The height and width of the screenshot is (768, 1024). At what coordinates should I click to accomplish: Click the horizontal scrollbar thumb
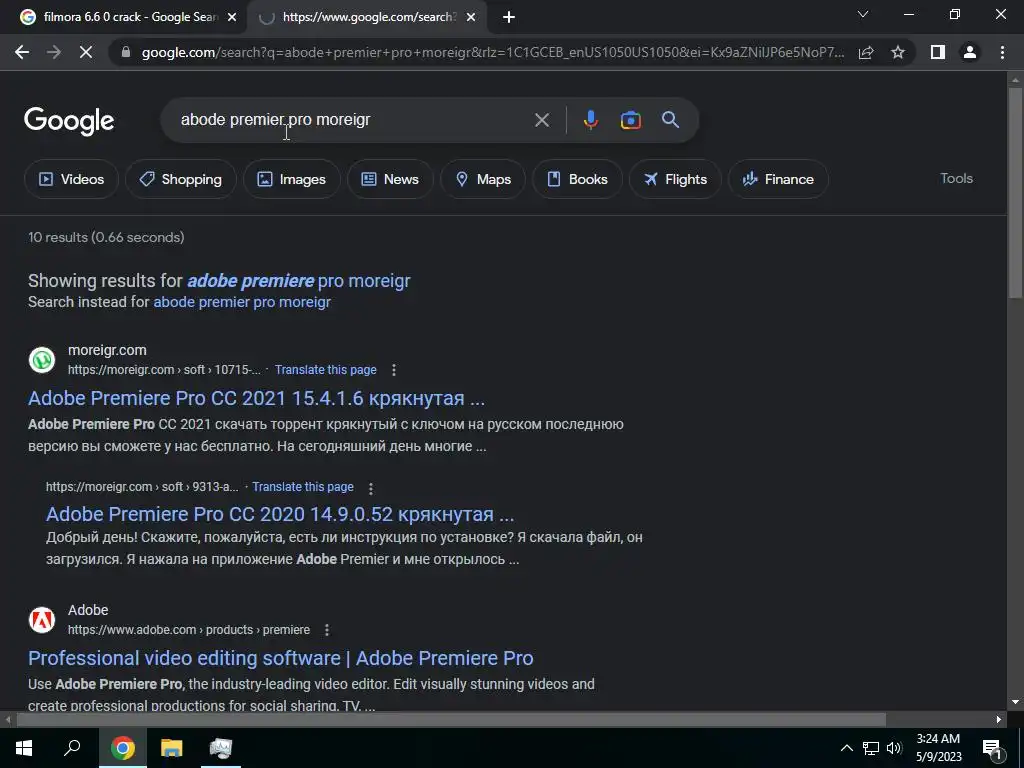tap(451, 720)
